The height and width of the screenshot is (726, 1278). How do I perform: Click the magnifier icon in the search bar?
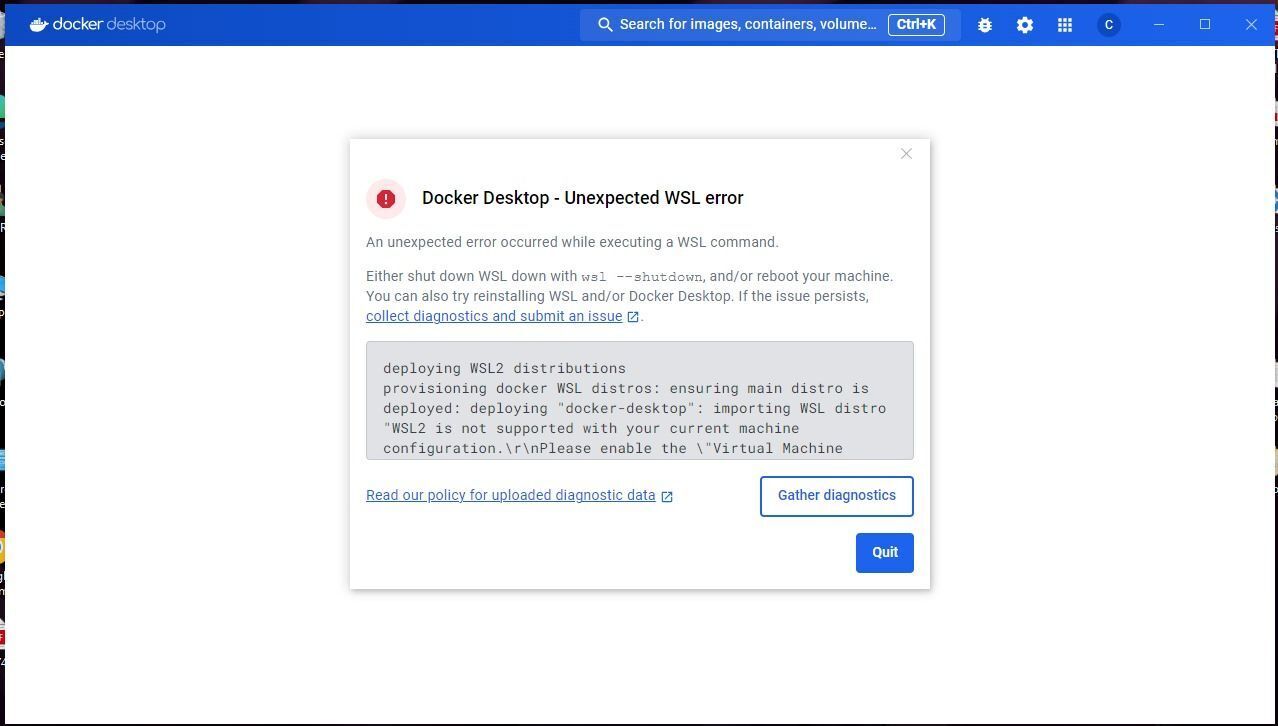point(606,24)
